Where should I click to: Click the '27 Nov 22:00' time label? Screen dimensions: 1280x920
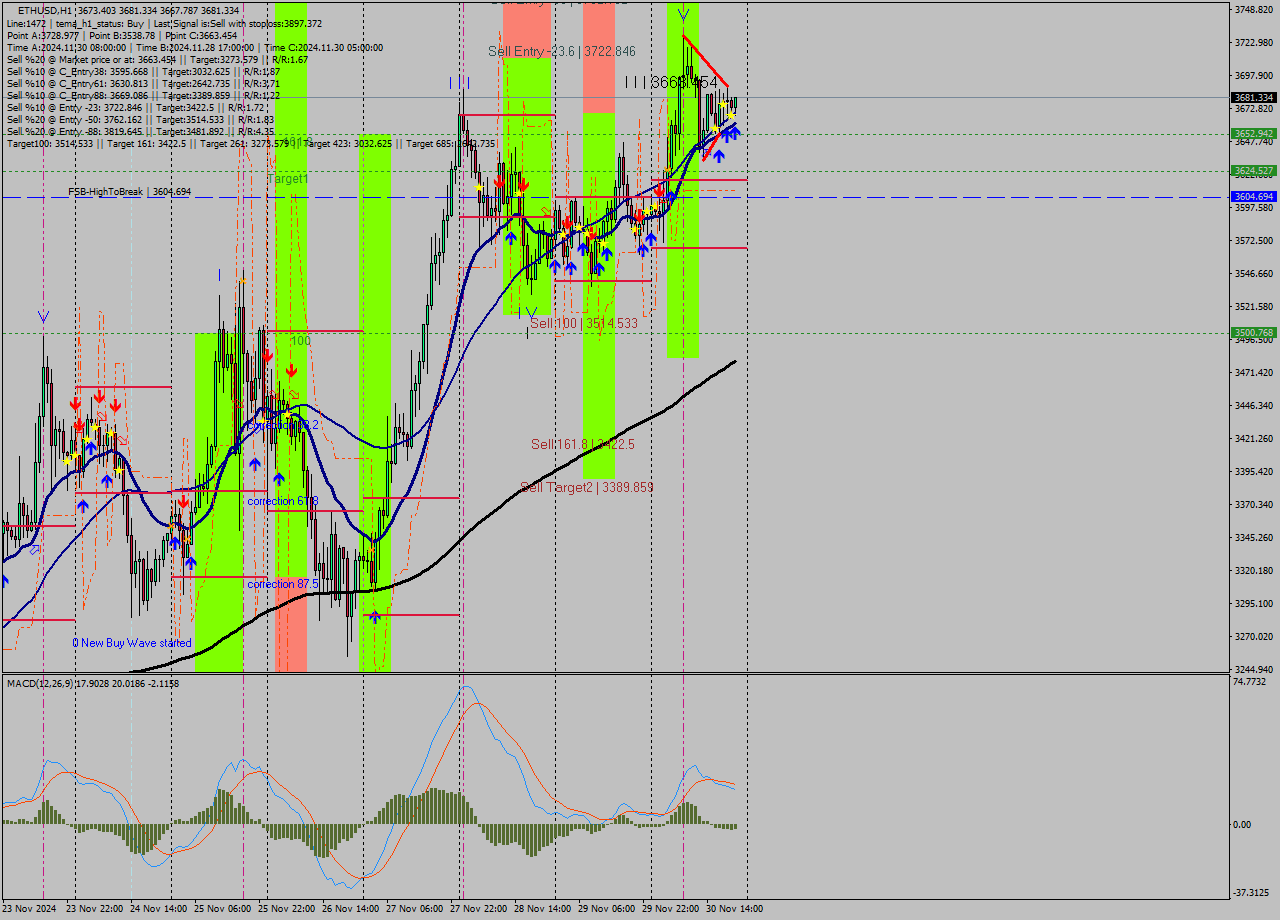(478, 909)
